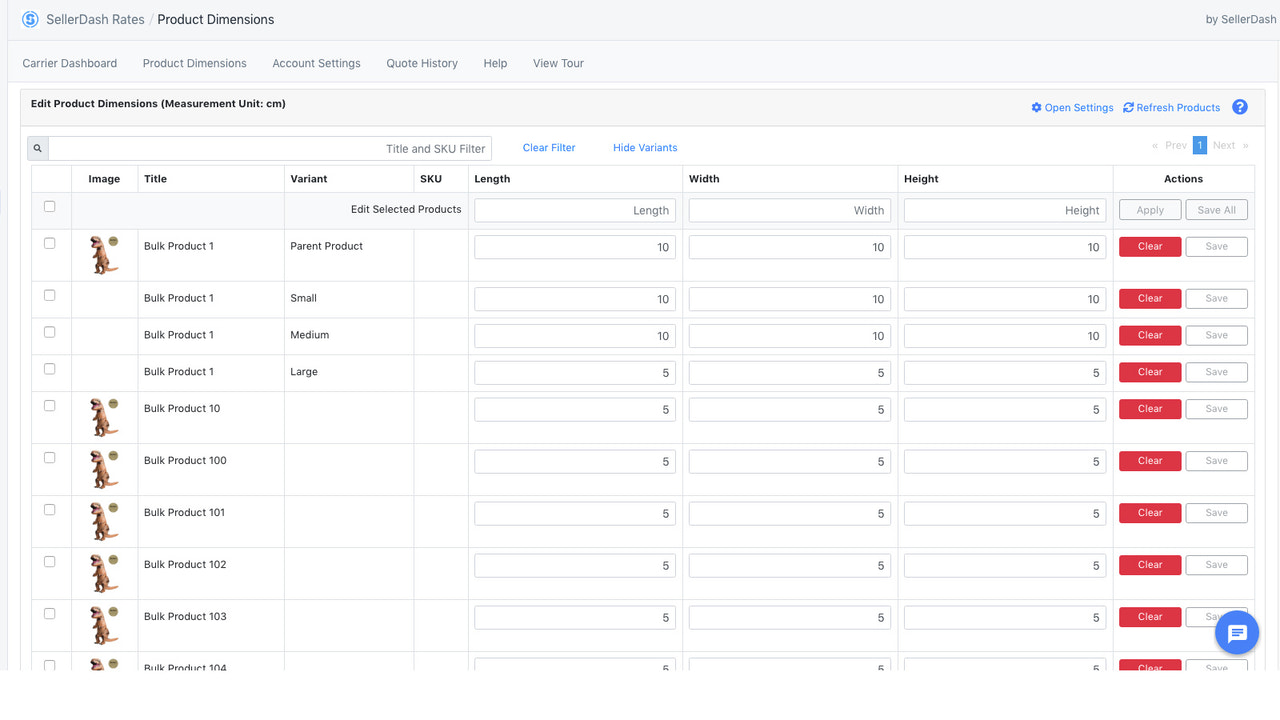The height and width of the screenshot is (720, 1280).
Task: Save the Large variant dimensions
Action: point(1216,371)
